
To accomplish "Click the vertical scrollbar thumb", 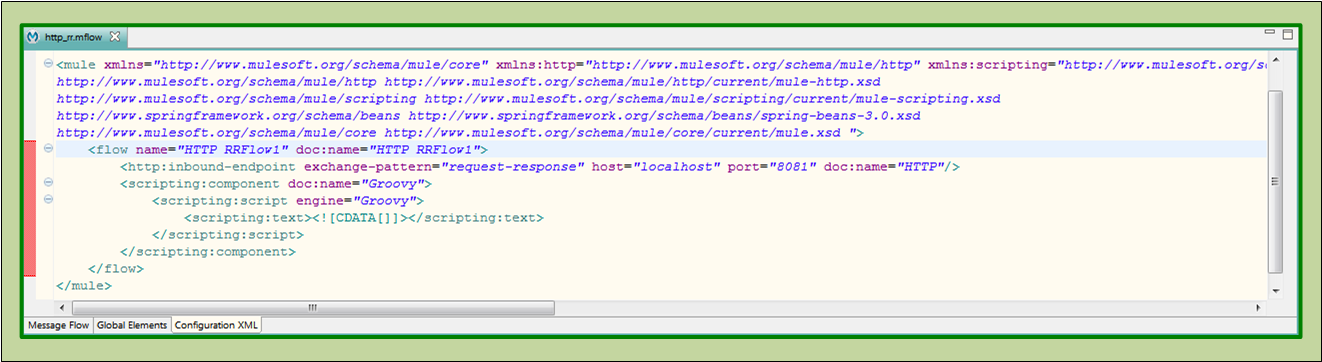I will pyautogui.click(x=1274, y=181).
